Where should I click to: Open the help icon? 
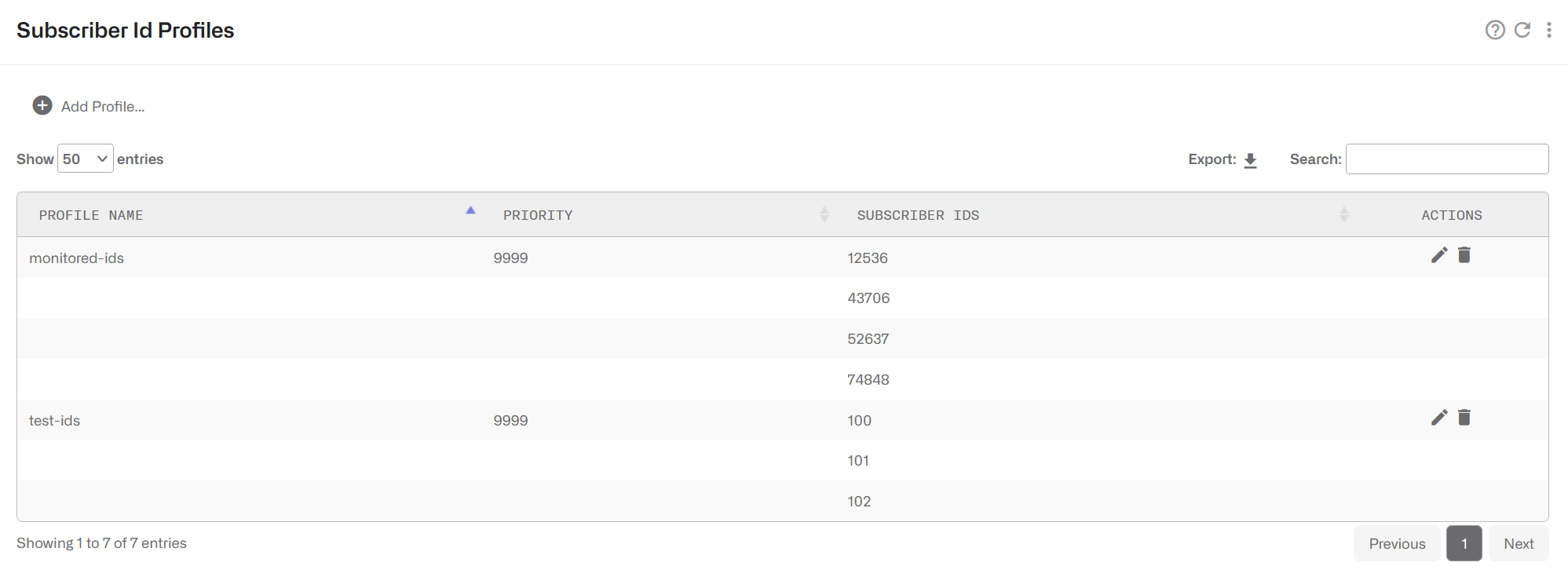coord(1496,30)
